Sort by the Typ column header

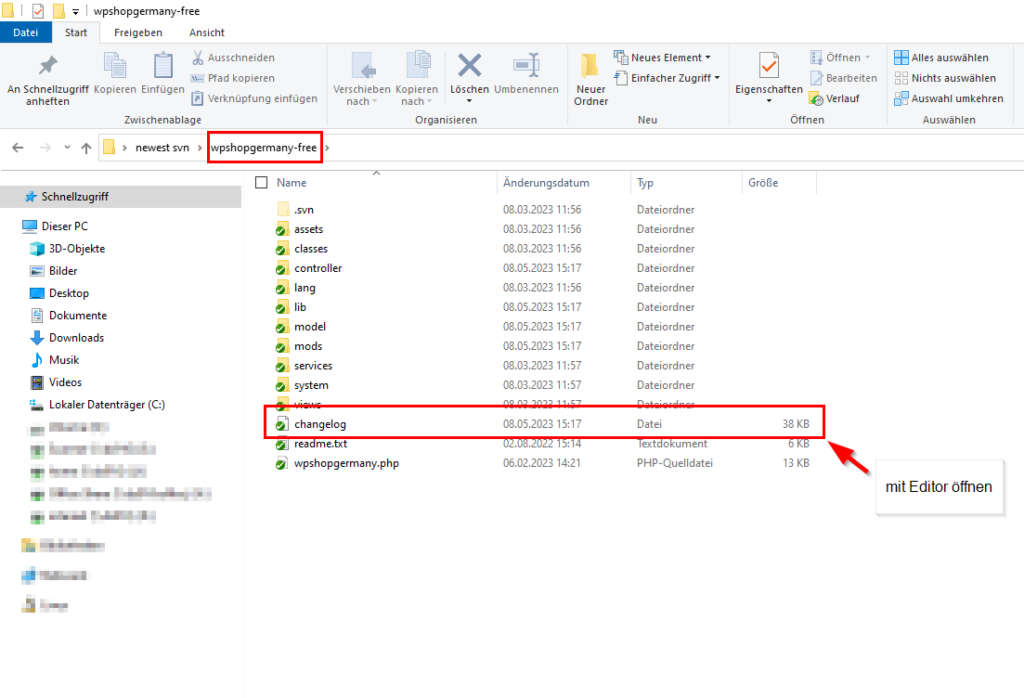tap(645, 183)
